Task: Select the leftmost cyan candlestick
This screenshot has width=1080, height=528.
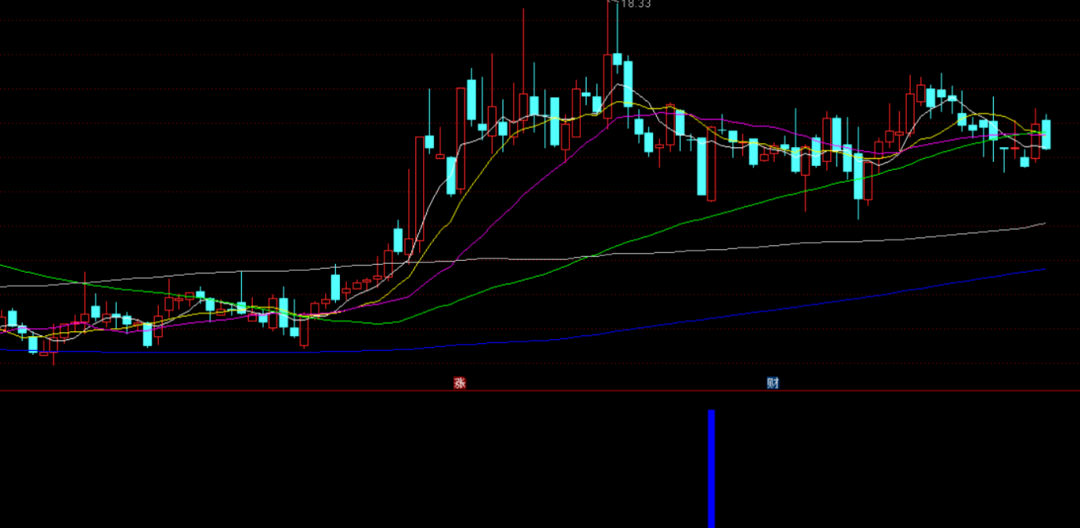Action: click(x=13, y=320)
